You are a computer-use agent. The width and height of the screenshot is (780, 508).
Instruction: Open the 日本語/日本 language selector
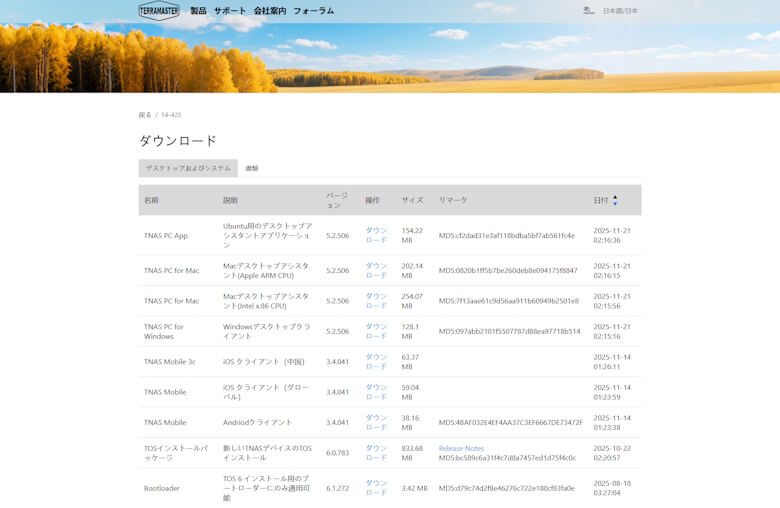620,11
